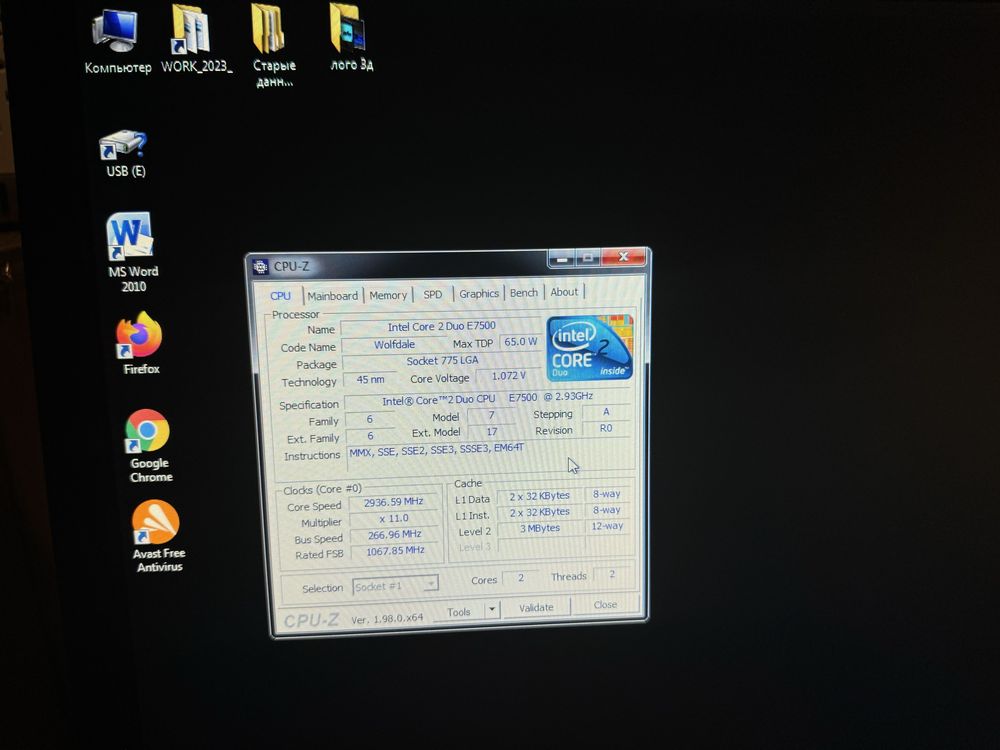Click the Specification field text
Viewport: 1000px width, 750px height.
[488, 399]
